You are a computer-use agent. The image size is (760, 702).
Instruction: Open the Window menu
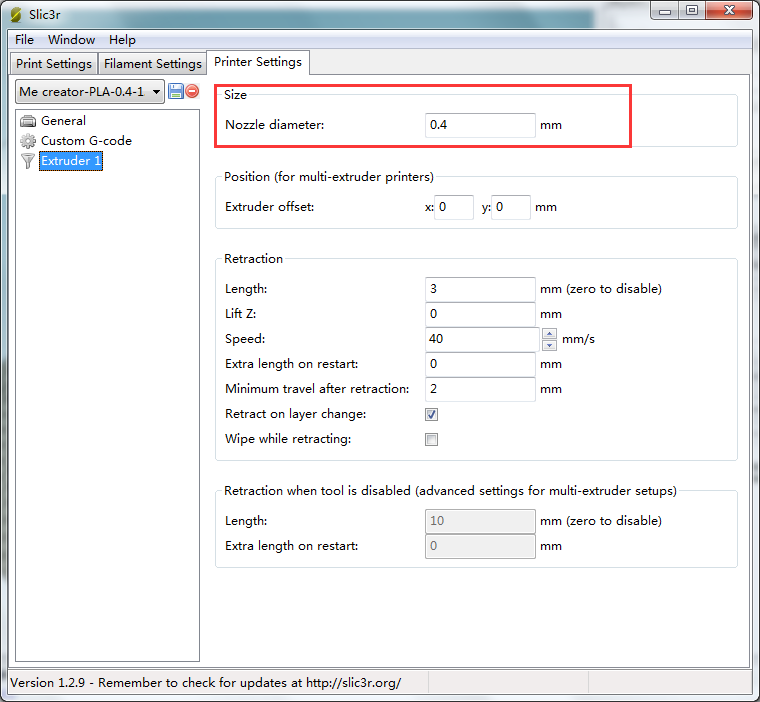(71, 40)
